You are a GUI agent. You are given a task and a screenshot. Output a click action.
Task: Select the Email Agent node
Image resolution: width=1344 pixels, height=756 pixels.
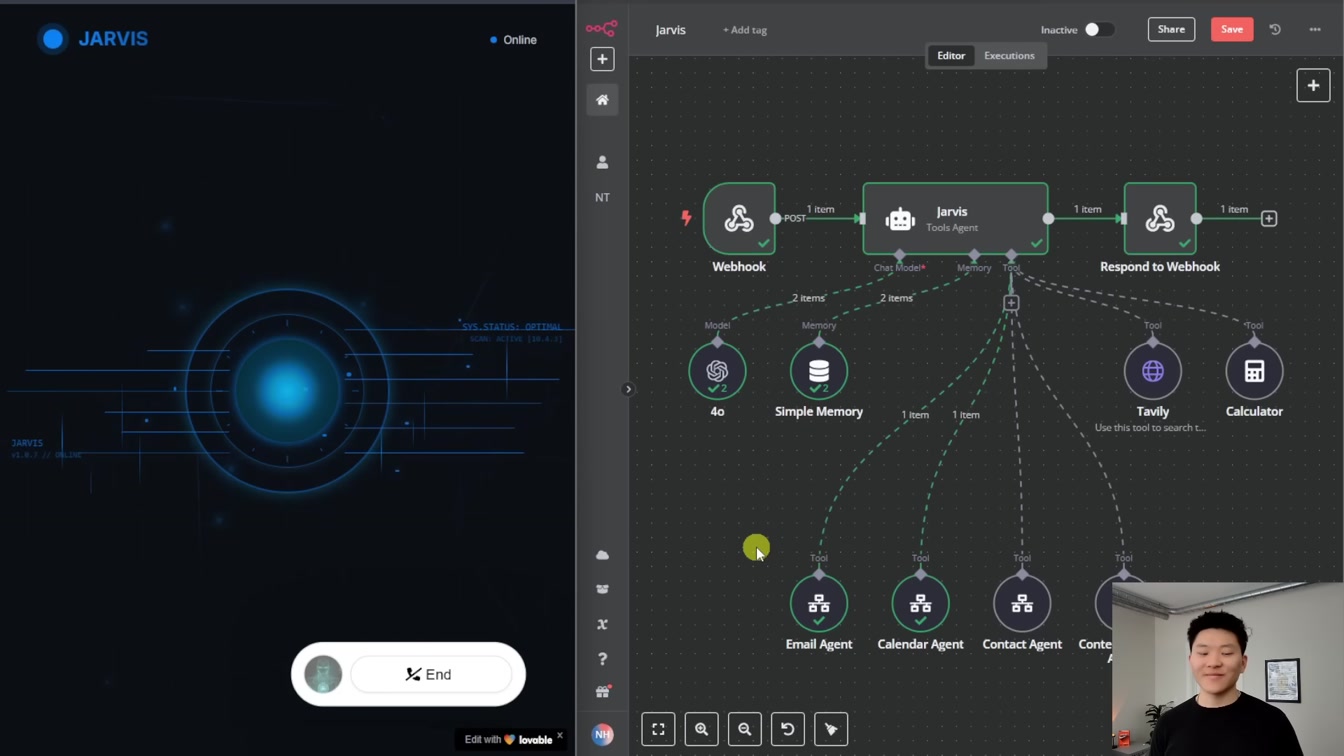tap(819, 604)
